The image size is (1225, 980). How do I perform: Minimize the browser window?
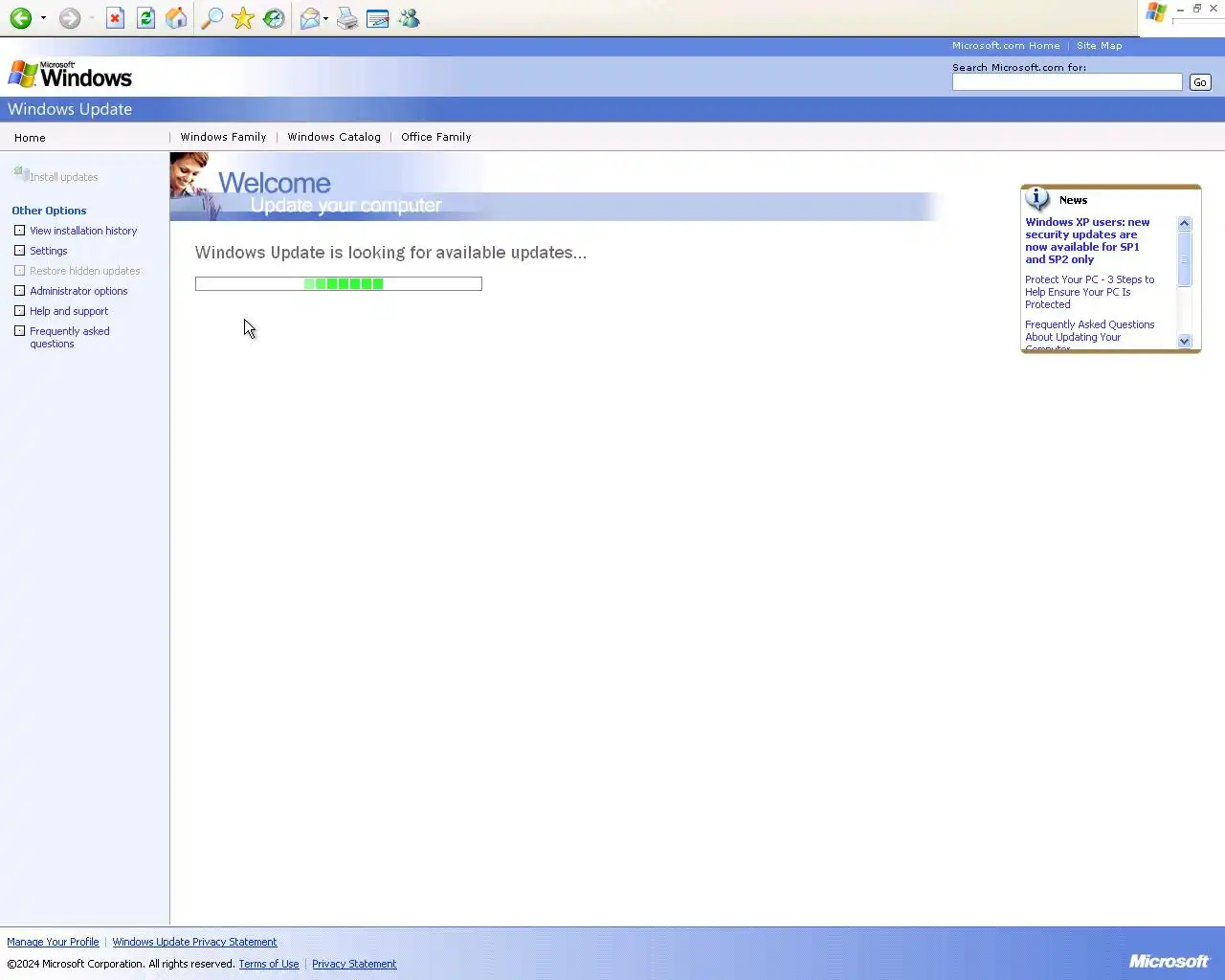click(1180, 9)
